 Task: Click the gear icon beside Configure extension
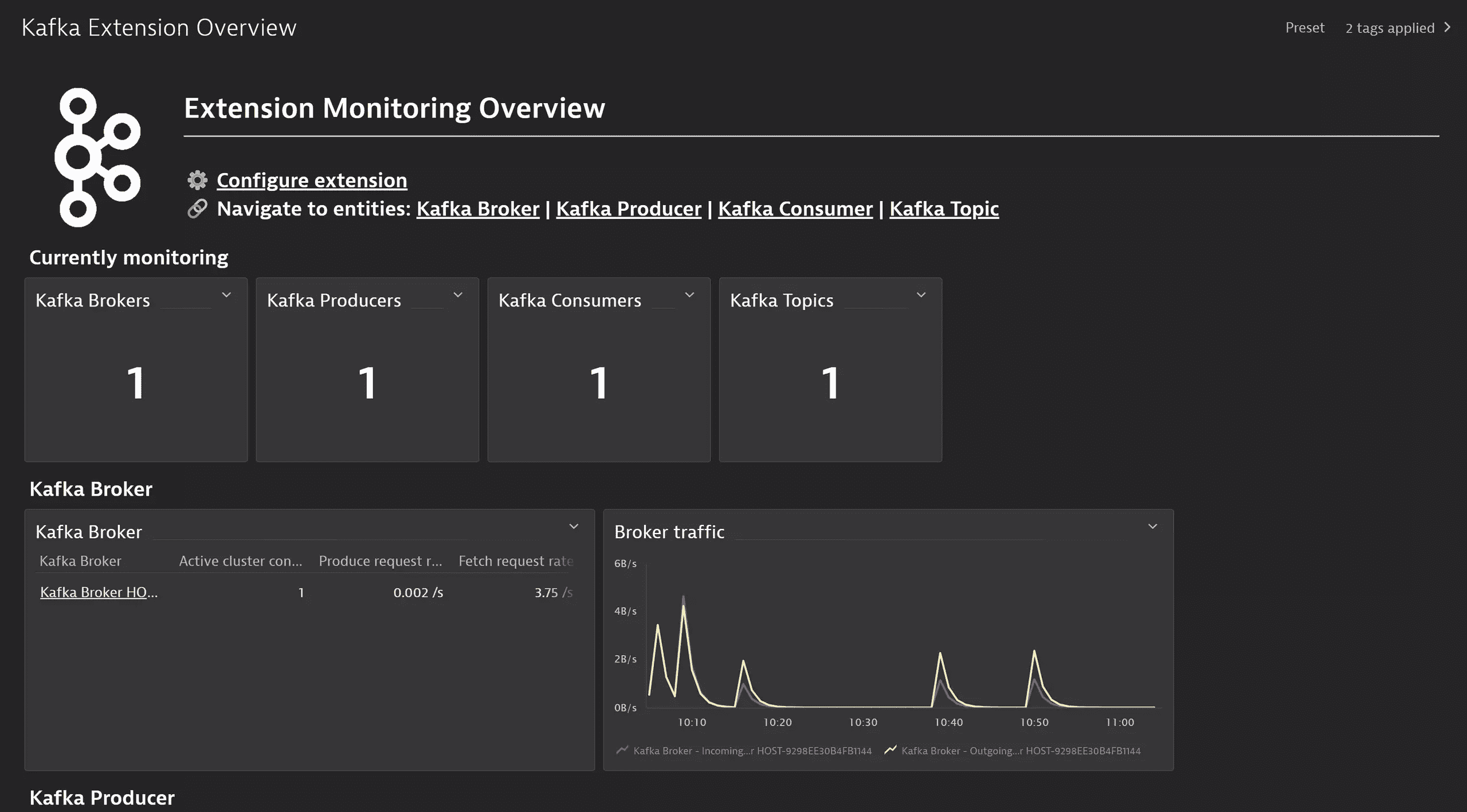[197, 180]
